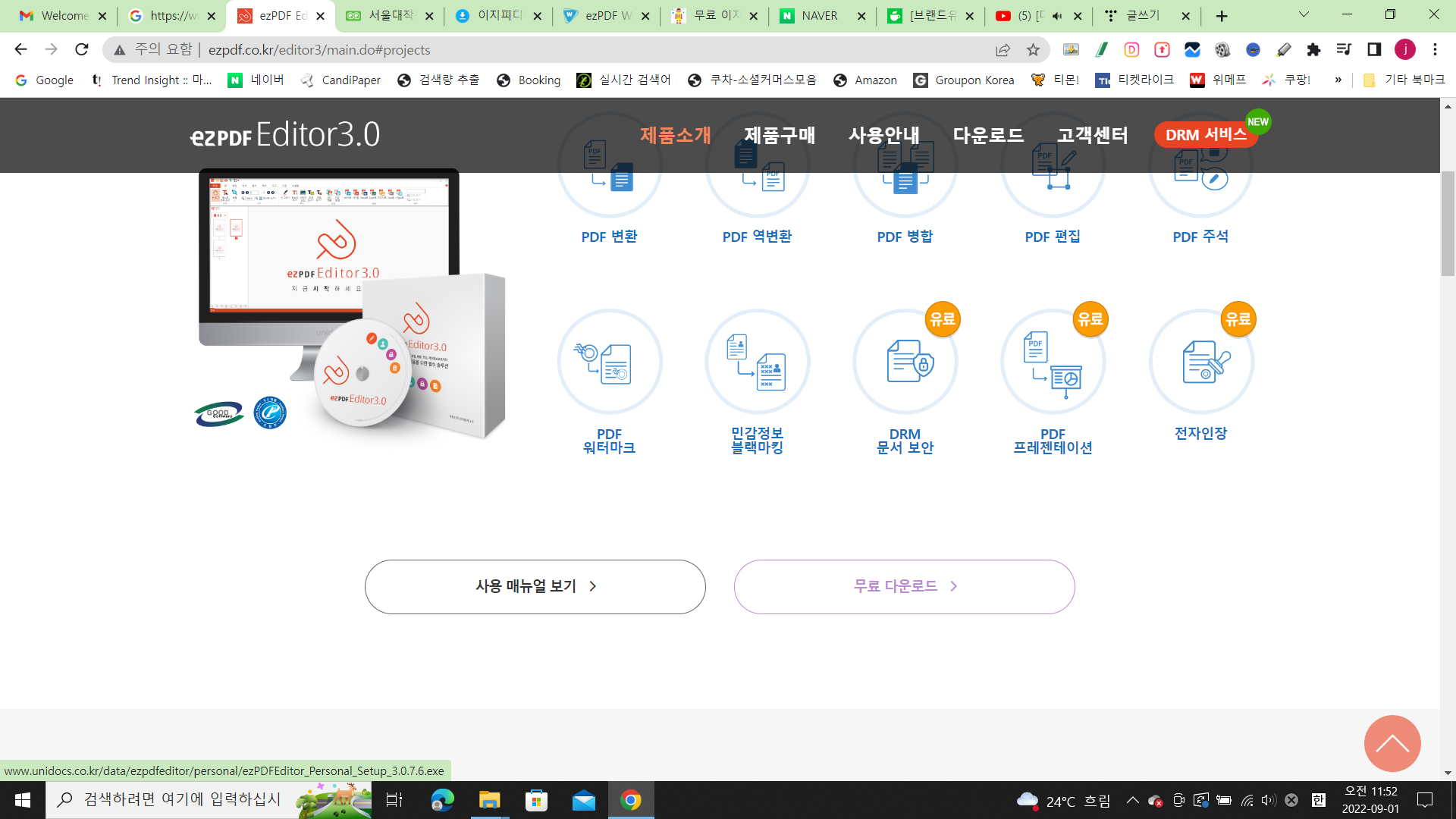Click the 사용 매뉴얼 보기 button
Screen dimensions: 1456x819
(x=535, y=586)
